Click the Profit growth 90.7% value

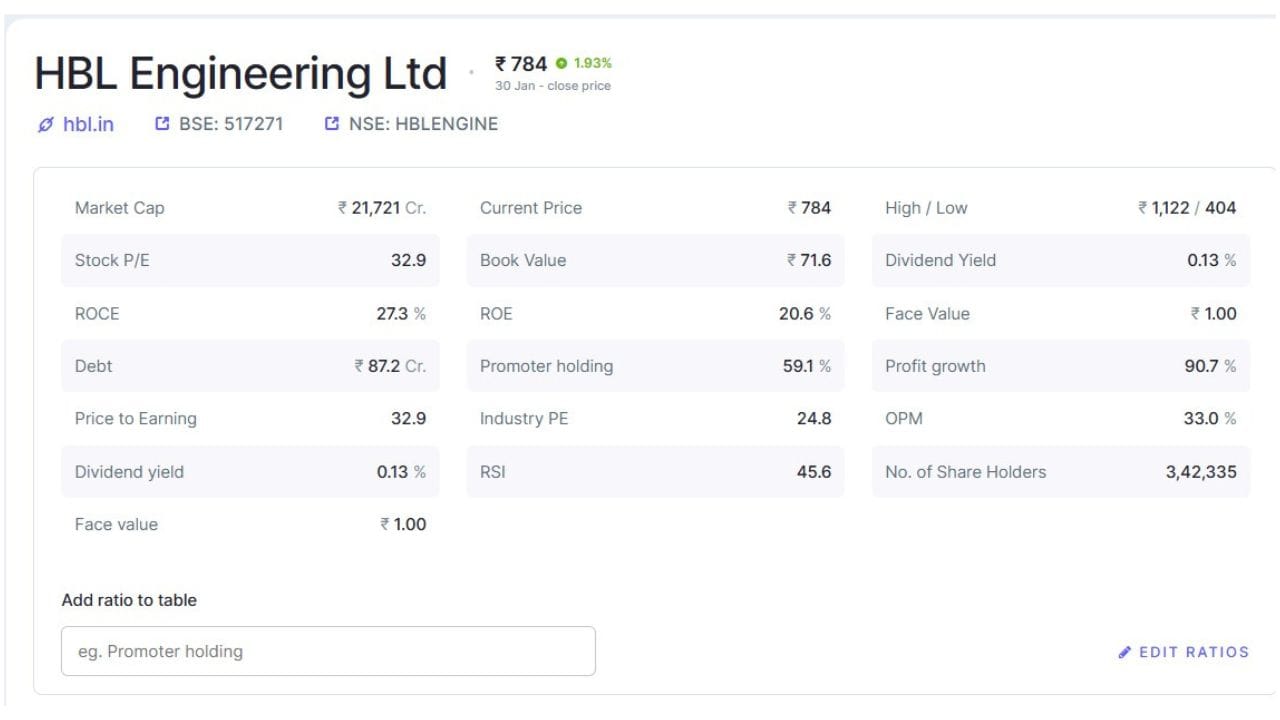1208,366
